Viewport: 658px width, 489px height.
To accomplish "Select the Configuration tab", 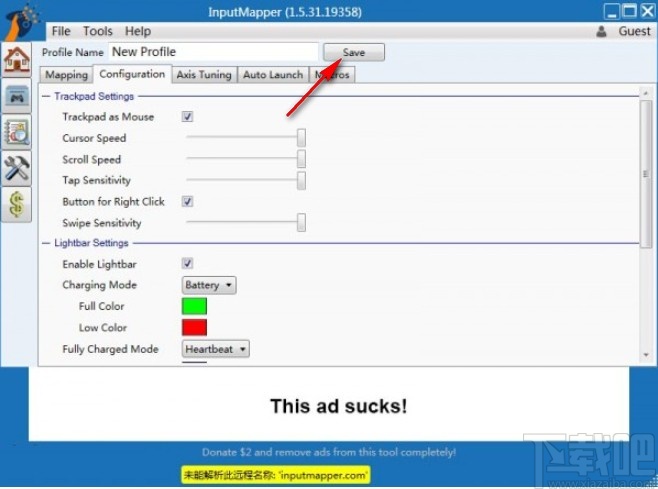I will [x=132, y=74].
